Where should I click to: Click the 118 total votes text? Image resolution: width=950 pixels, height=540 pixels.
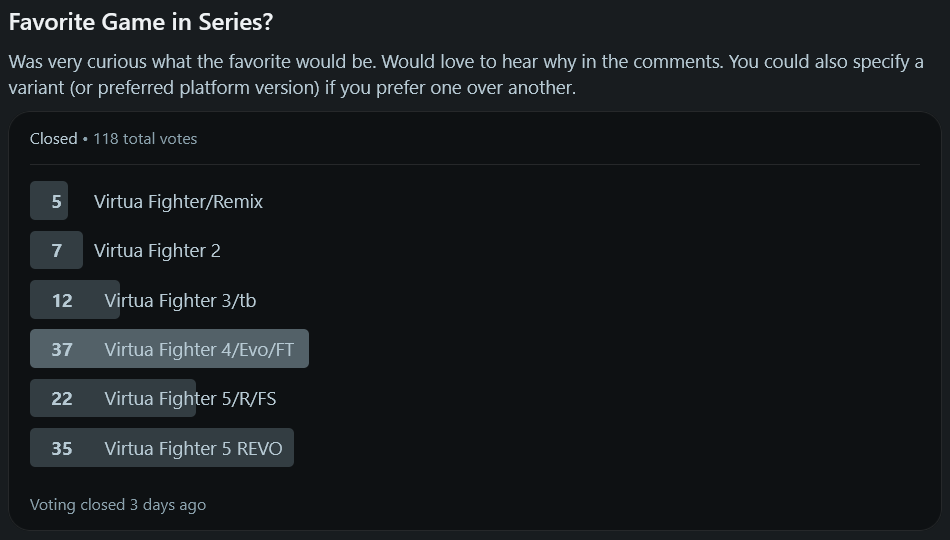click(x=145, y=139)
